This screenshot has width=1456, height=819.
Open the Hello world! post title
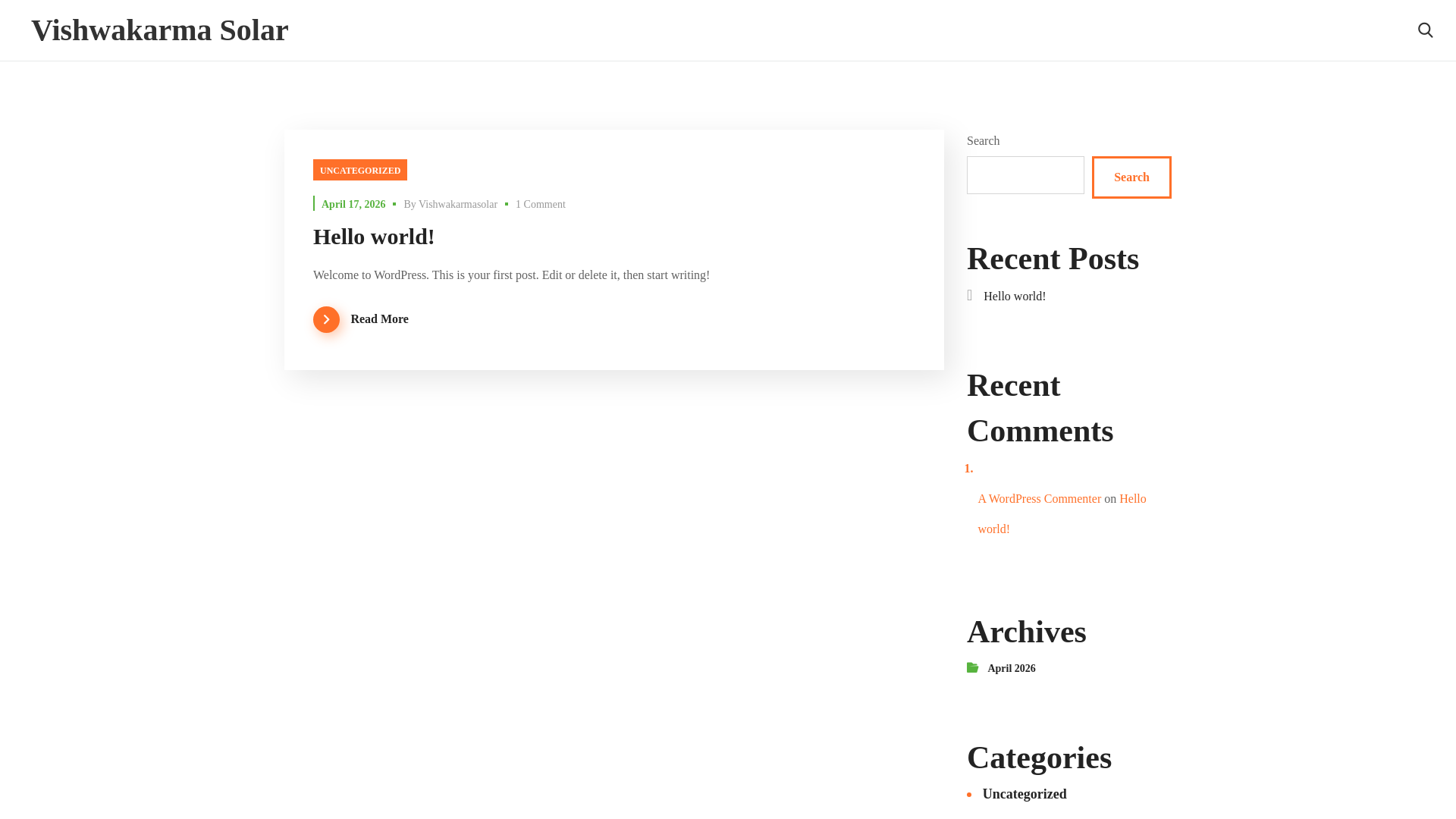pos(374,237)
